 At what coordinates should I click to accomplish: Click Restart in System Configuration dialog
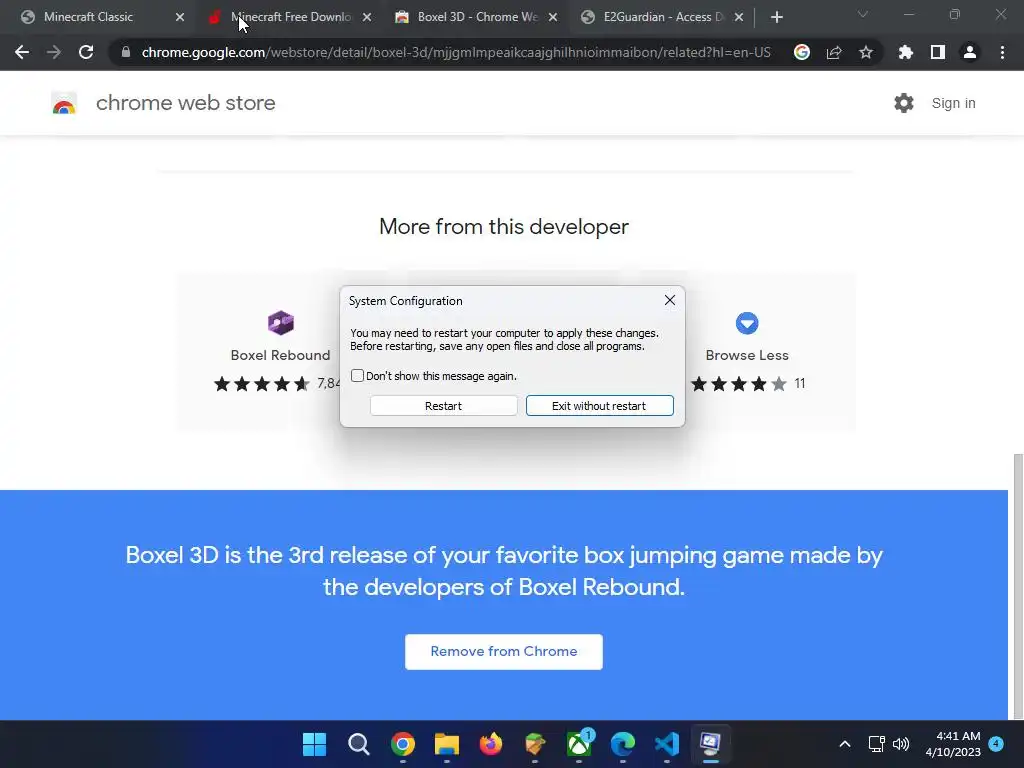tap(443, 406)
